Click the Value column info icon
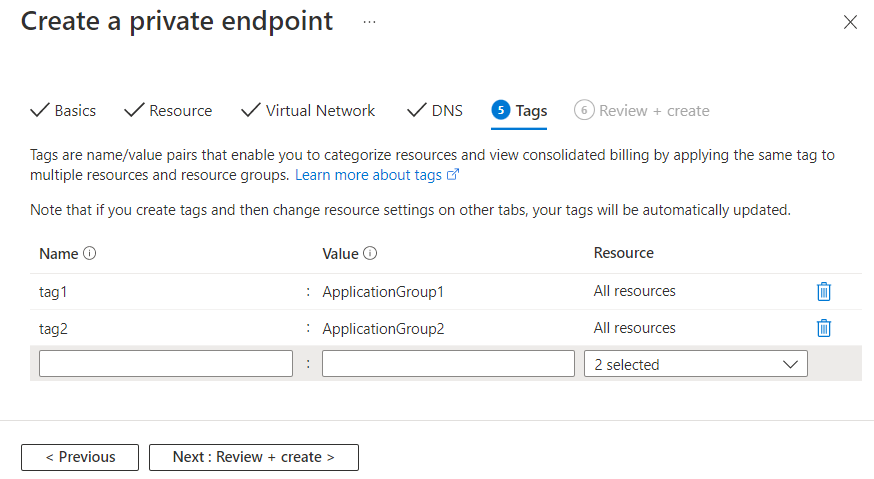Image resolution: width=874 pixels, height=479 pixels. click(x=370, y=254)
